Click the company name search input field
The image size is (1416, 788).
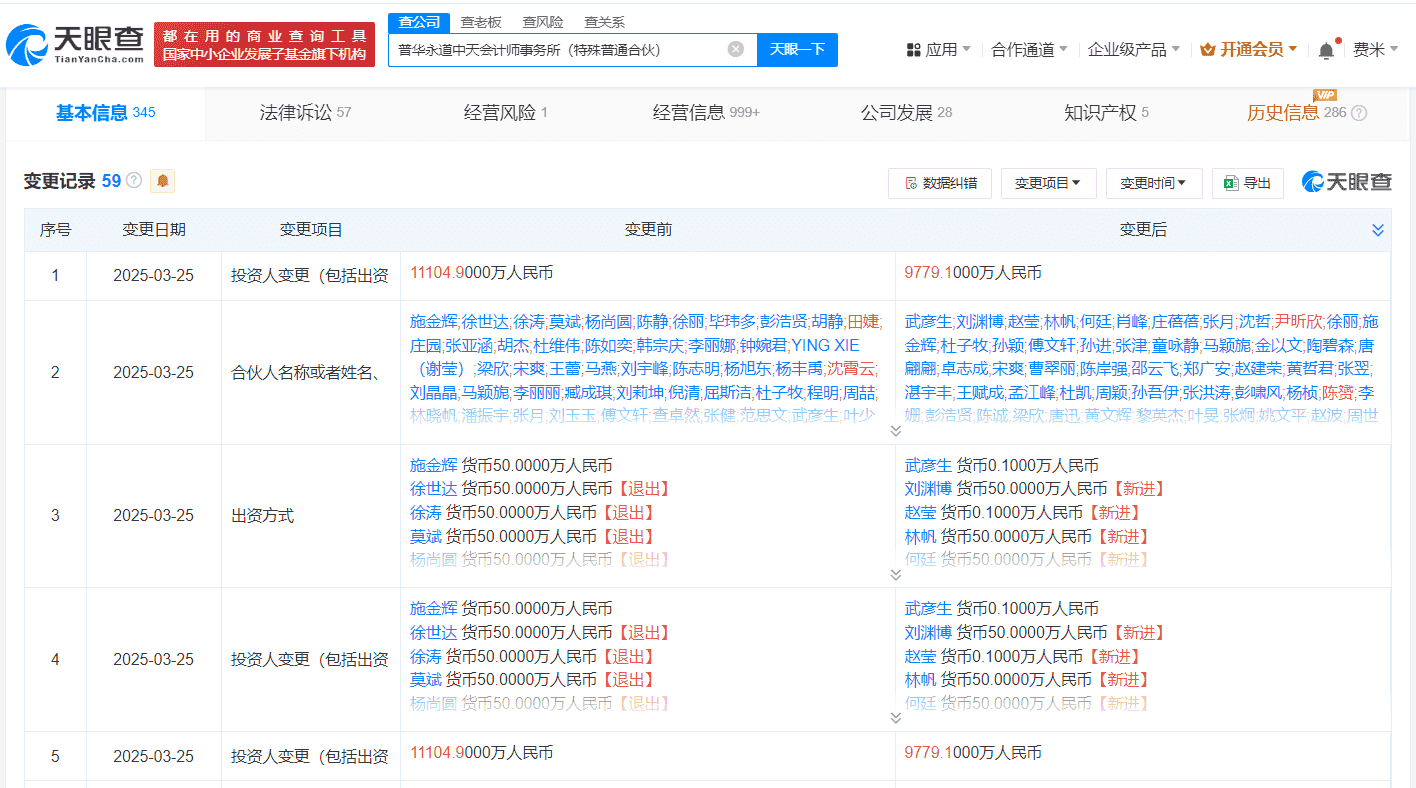click(x=555, y=49)
